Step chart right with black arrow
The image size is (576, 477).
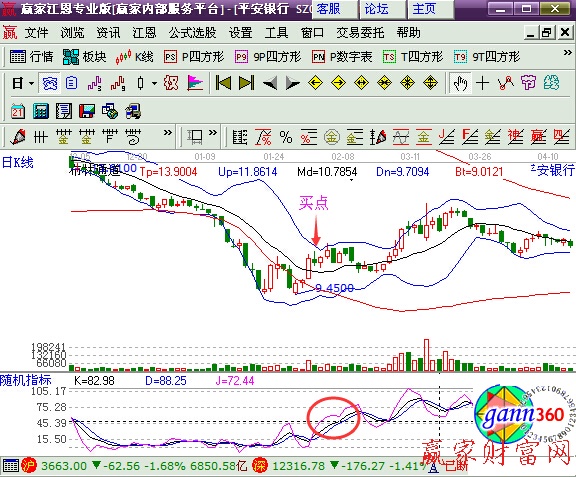(293, 83)
